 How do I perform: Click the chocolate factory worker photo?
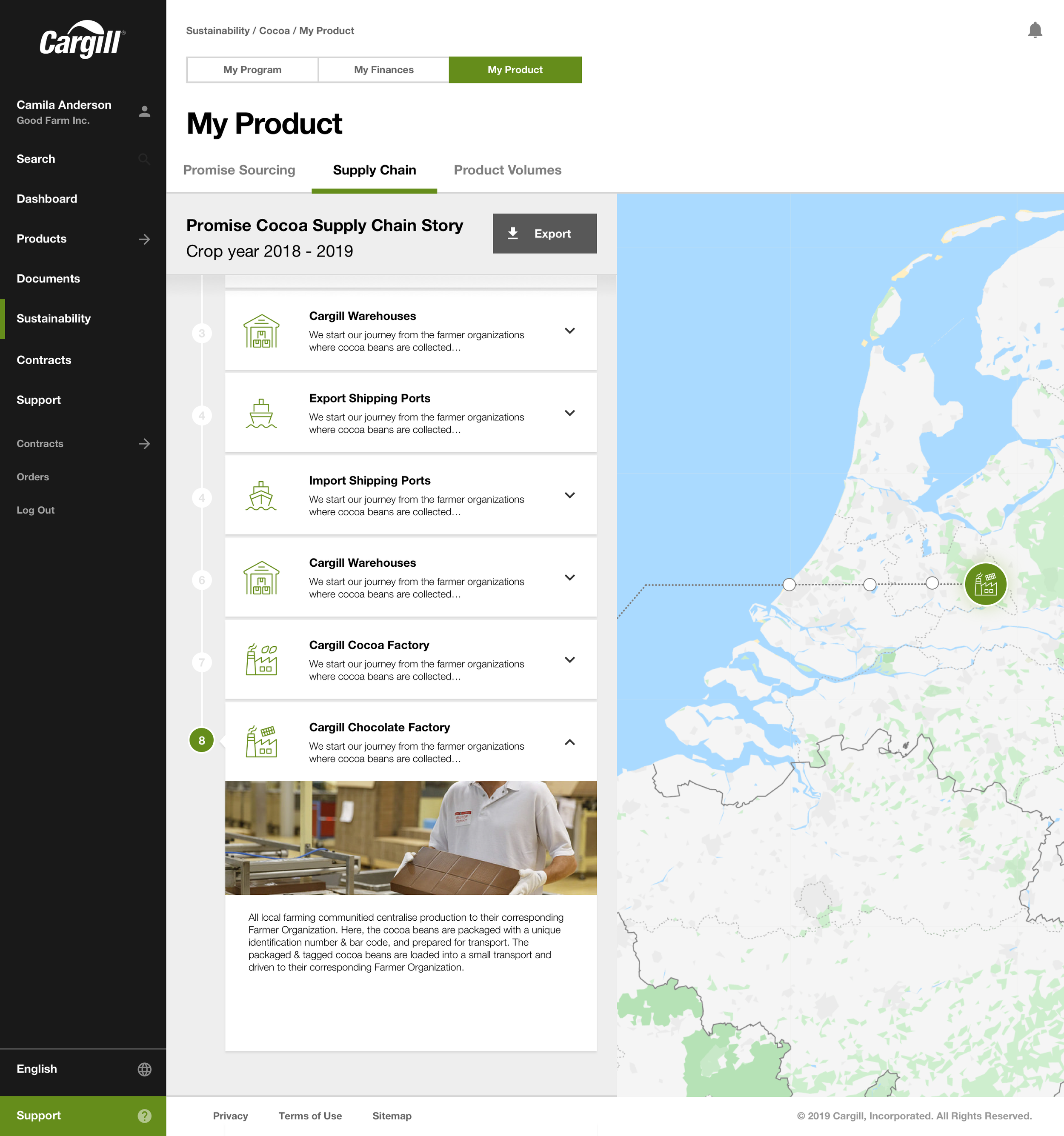coord(411,838)
